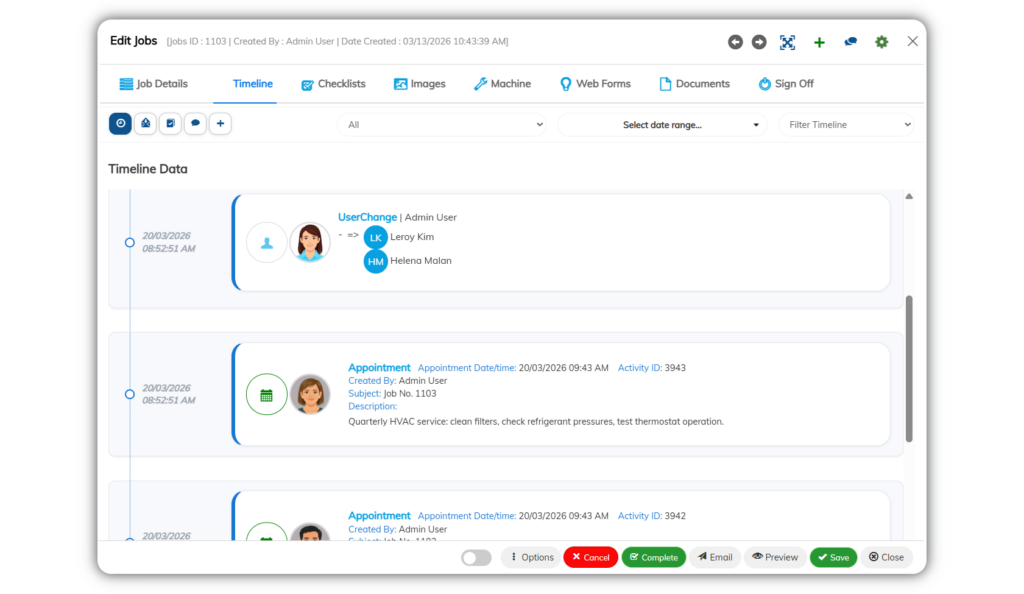Click the Email button in footer
The height and width of the screenshot is (594, 1024).
tap(715, 557)
